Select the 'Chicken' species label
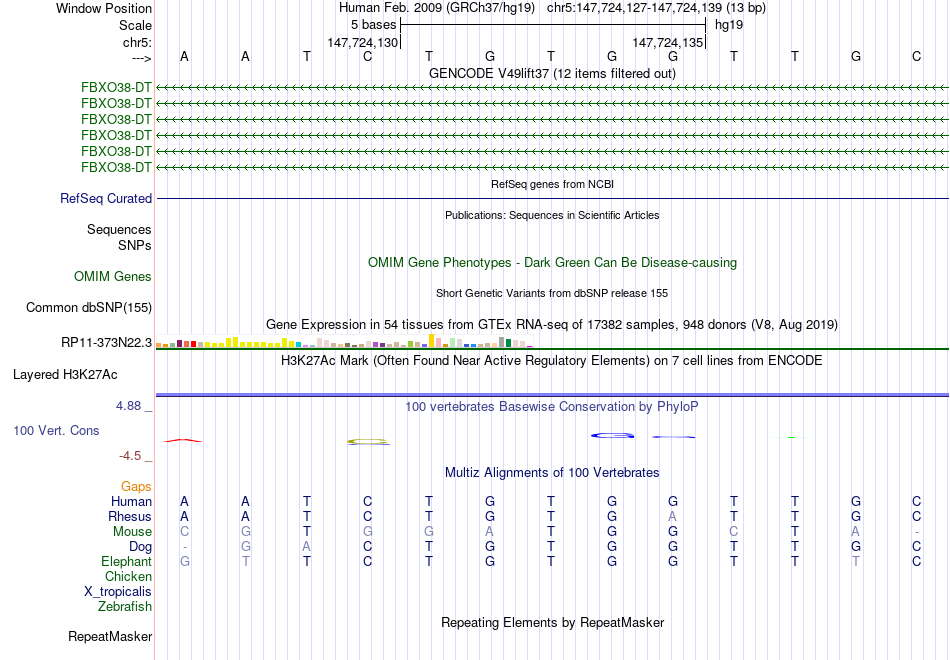Image resolution: width=950 pixels, height=660 pixels. click(x=128, y=576)
